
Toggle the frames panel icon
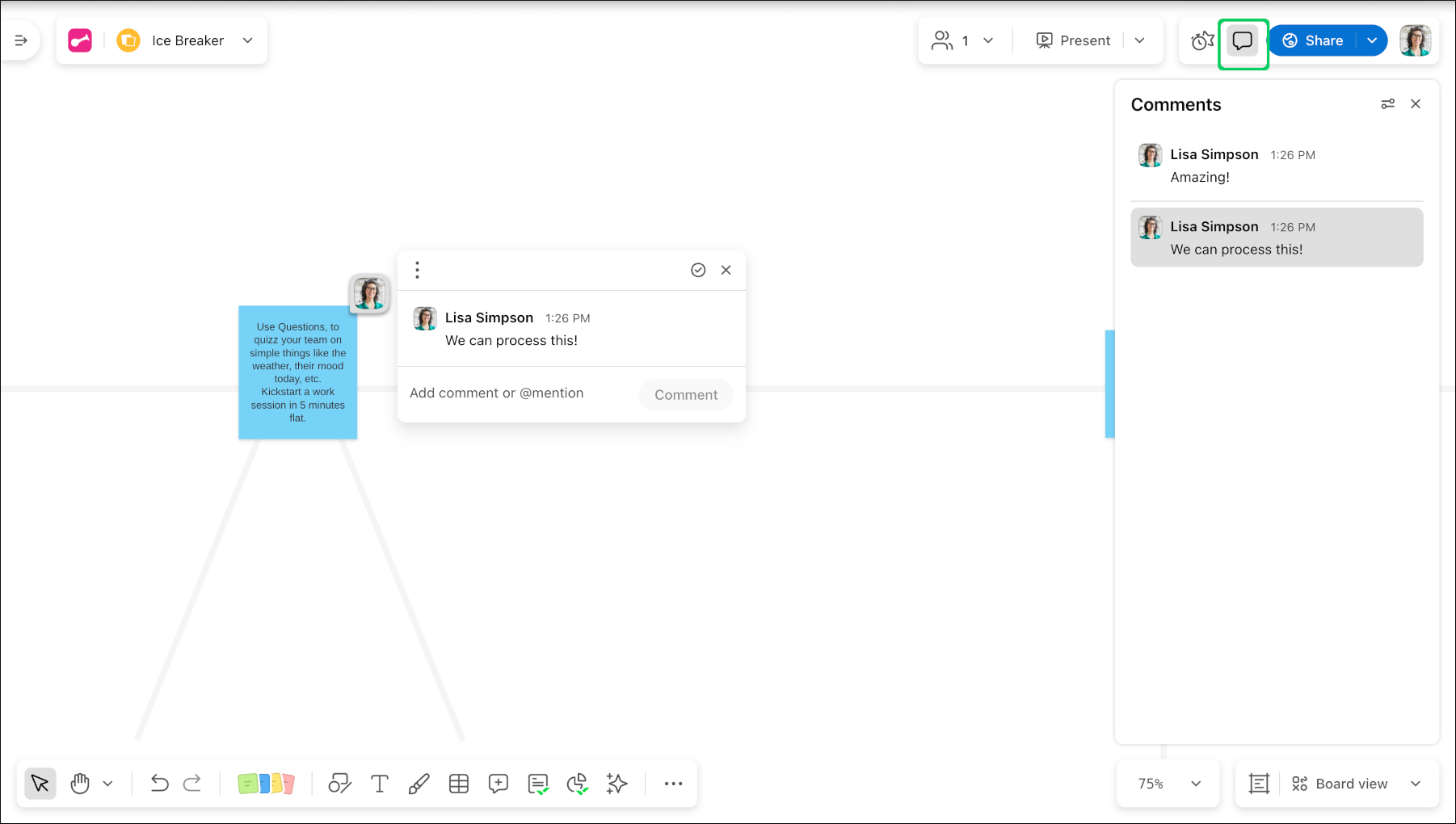[x=1259, y=784]
